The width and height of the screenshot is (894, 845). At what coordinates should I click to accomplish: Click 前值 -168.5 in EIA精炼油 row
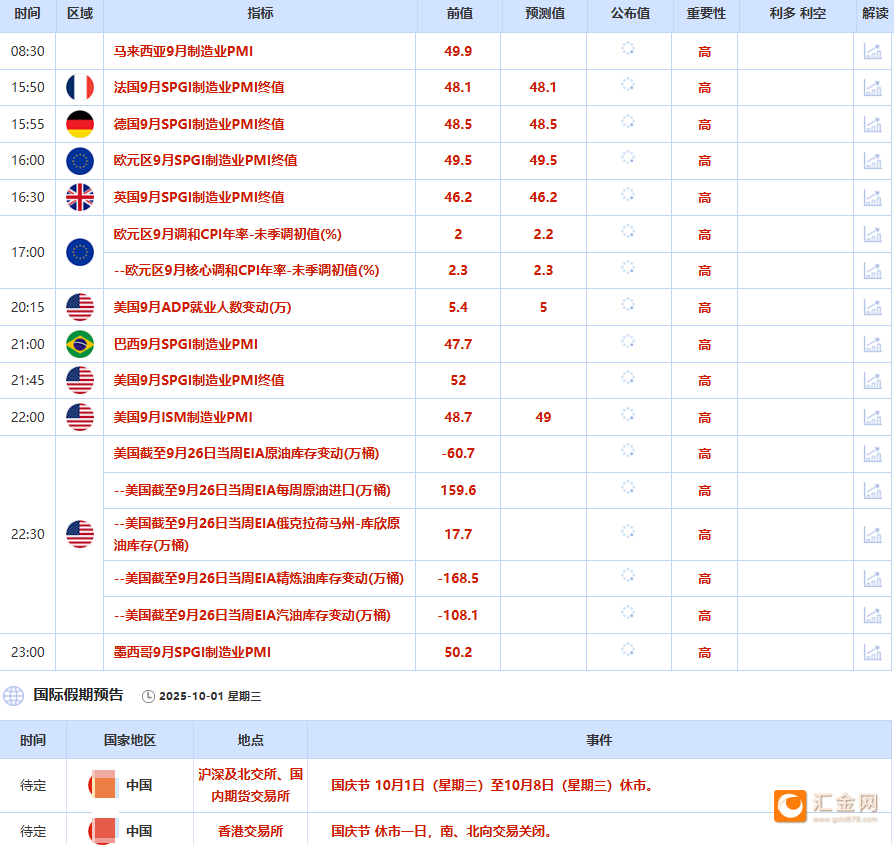pyautogui.click(x=458, y=578)
